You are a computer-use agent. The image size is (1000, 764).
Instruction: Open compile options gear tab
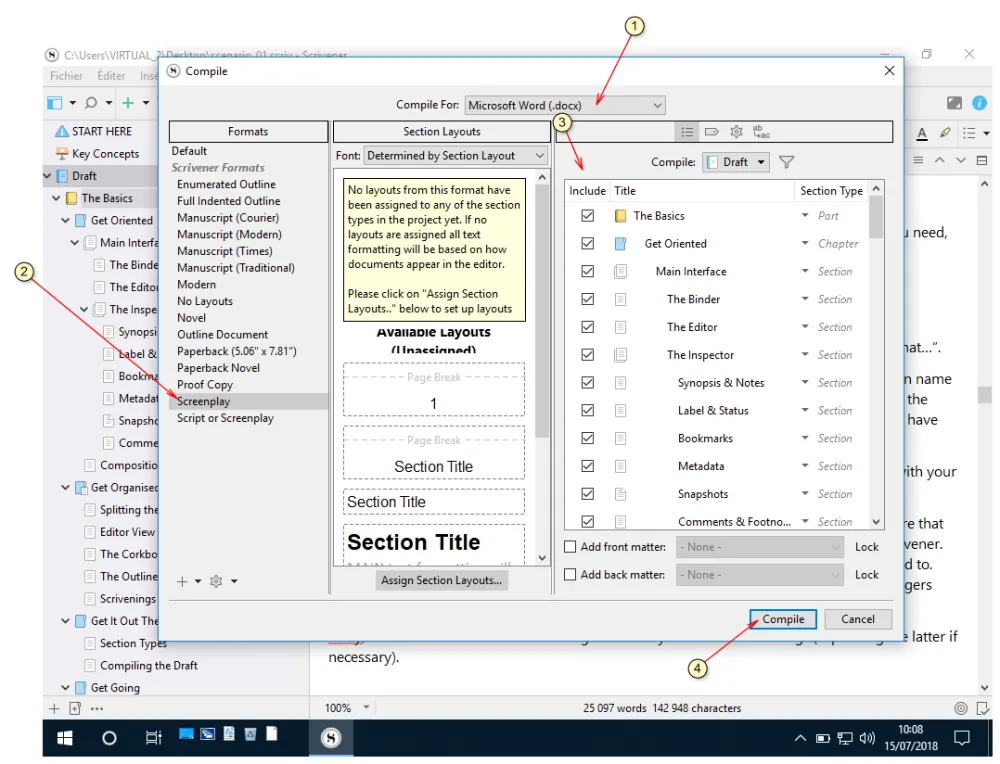tap(736, 132)
